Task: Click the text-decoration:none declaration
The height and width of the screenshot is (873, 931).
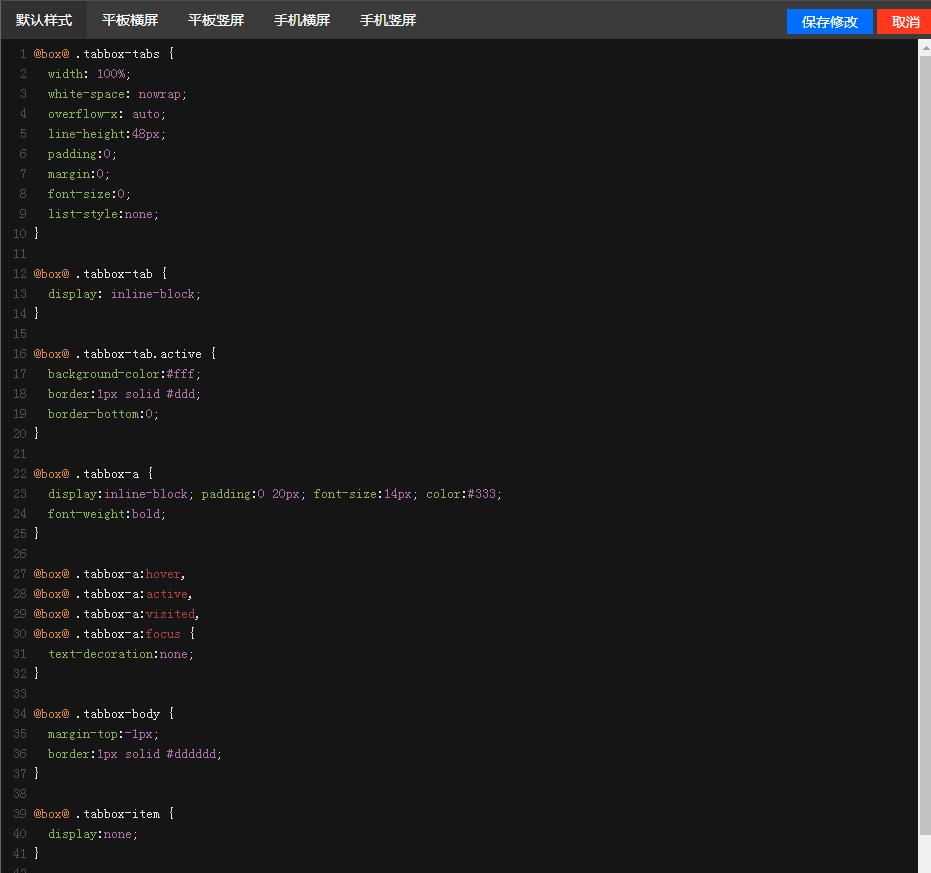Action: (120, 654)
